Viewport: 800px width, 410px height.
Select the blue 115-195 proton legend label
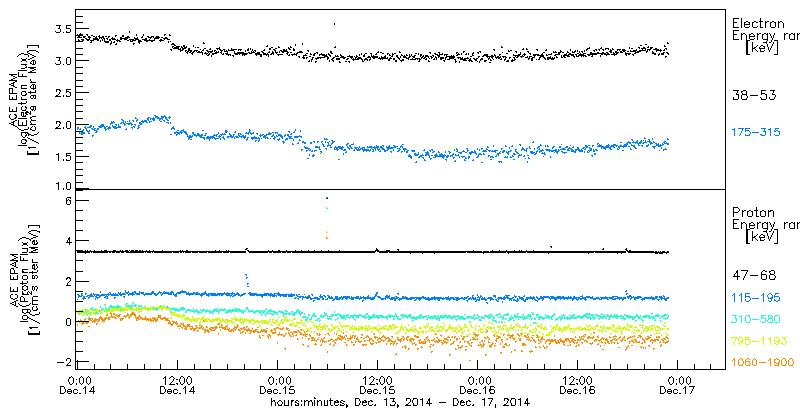(757, 297)
